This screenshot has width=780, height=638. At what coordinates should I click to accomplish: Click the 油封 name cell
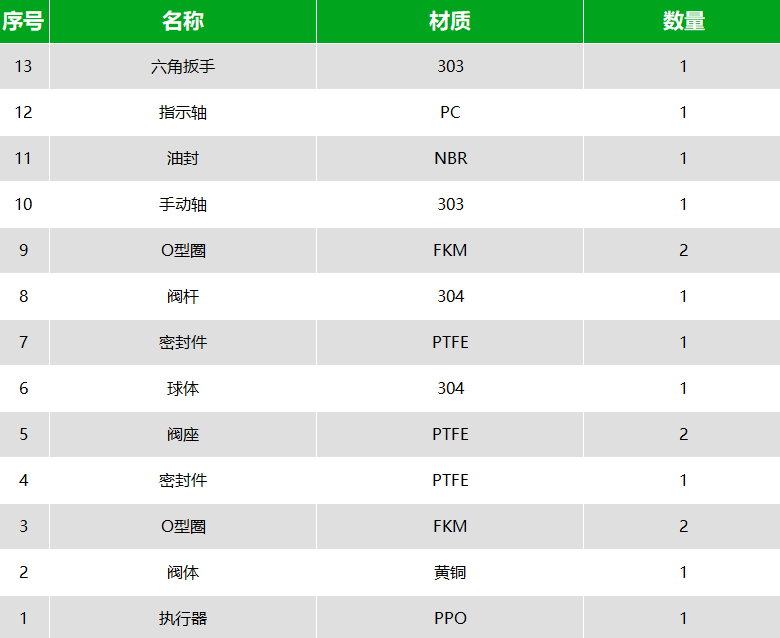coord(183,158)
